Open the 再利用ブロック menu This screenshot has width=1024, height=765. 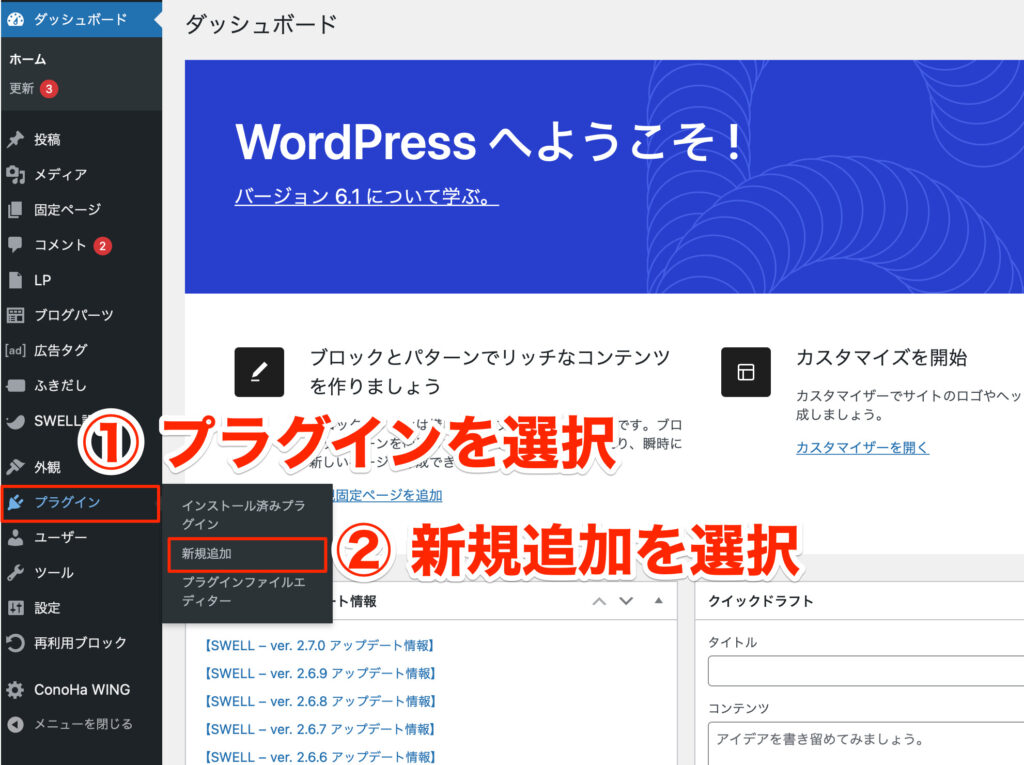[81, 643]
